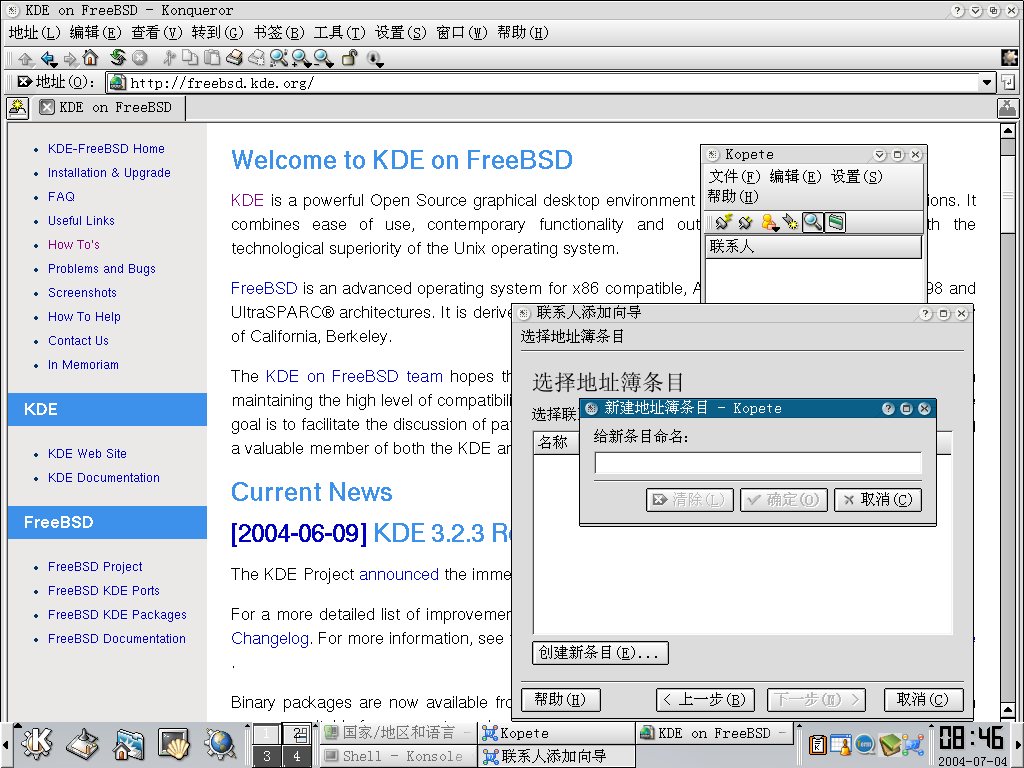Click the Zoom Out font icon
This screenshot has height=768, width=1024.
coord(323,58)
